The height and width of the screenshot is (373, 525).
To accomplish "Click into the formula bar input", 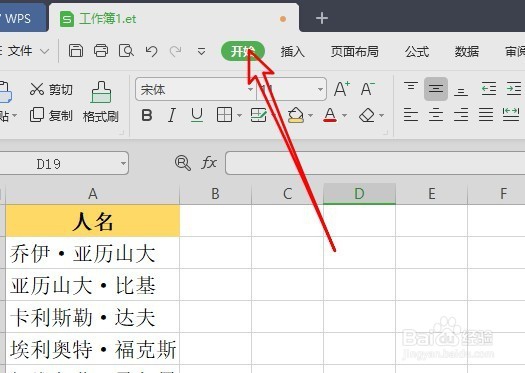I will (375, 163).
